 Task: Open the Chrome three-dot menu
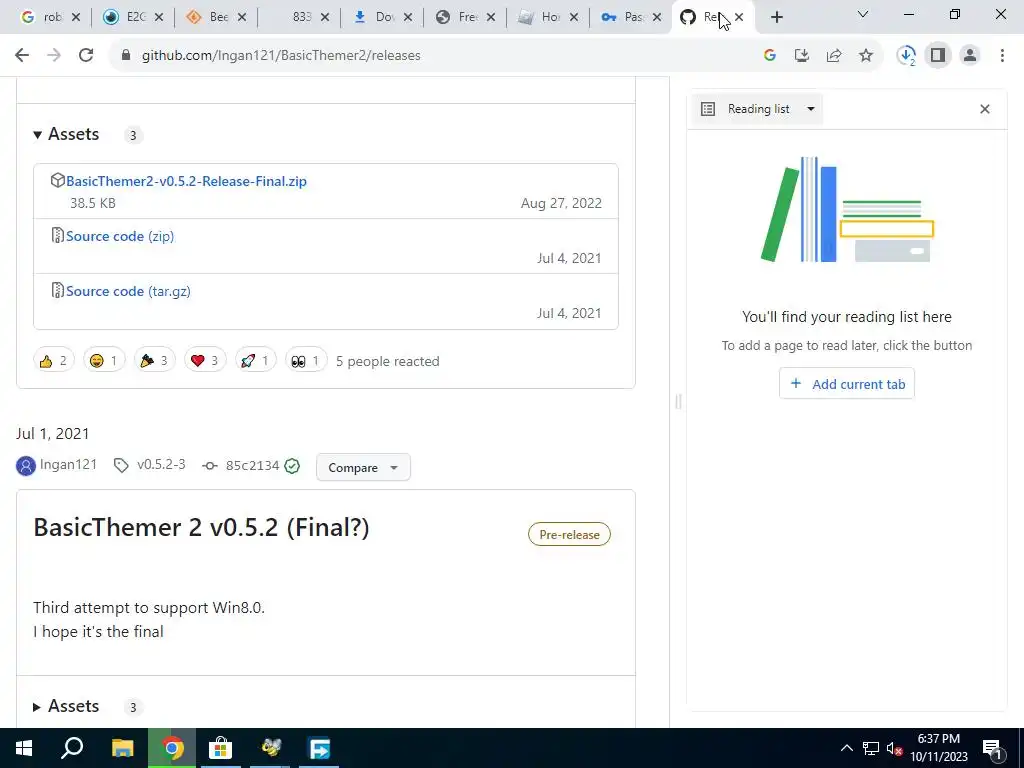click(x=1002, y=56)
